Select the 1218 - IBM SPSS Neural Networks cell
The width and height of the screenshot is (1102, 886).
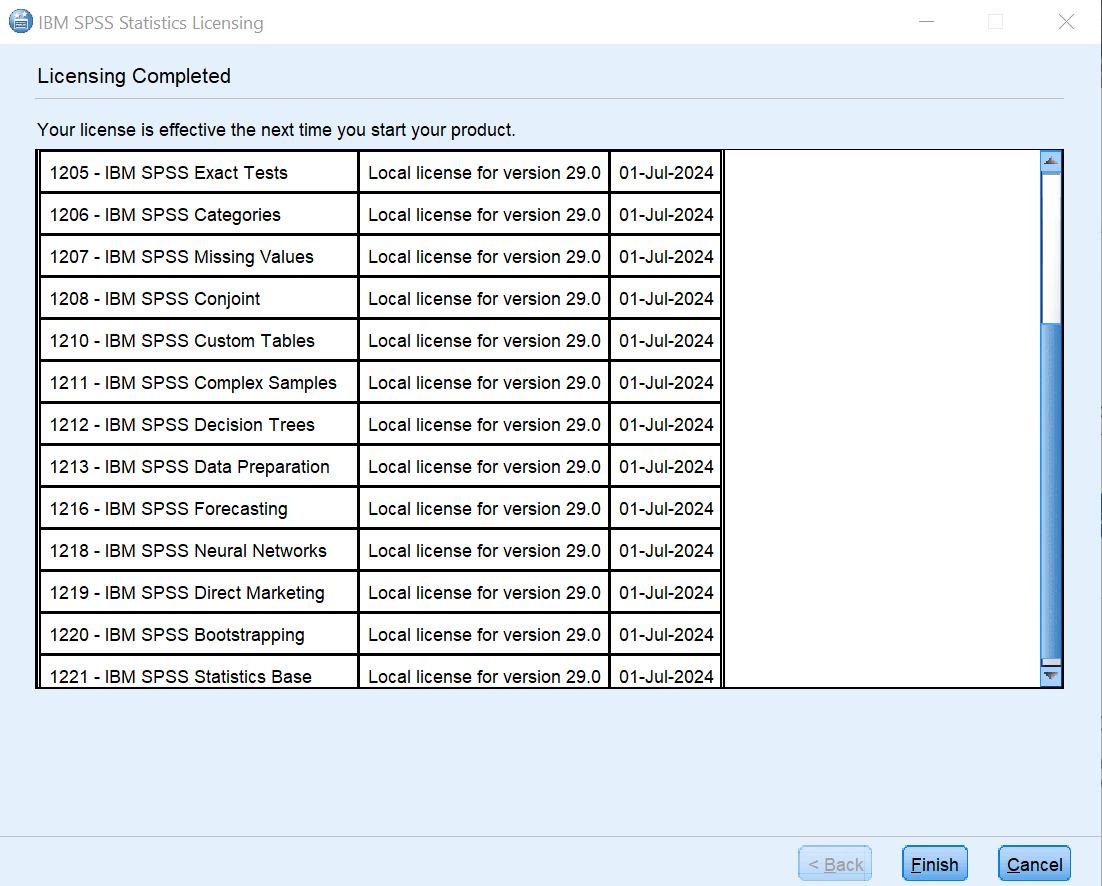(x=200, y=551)
